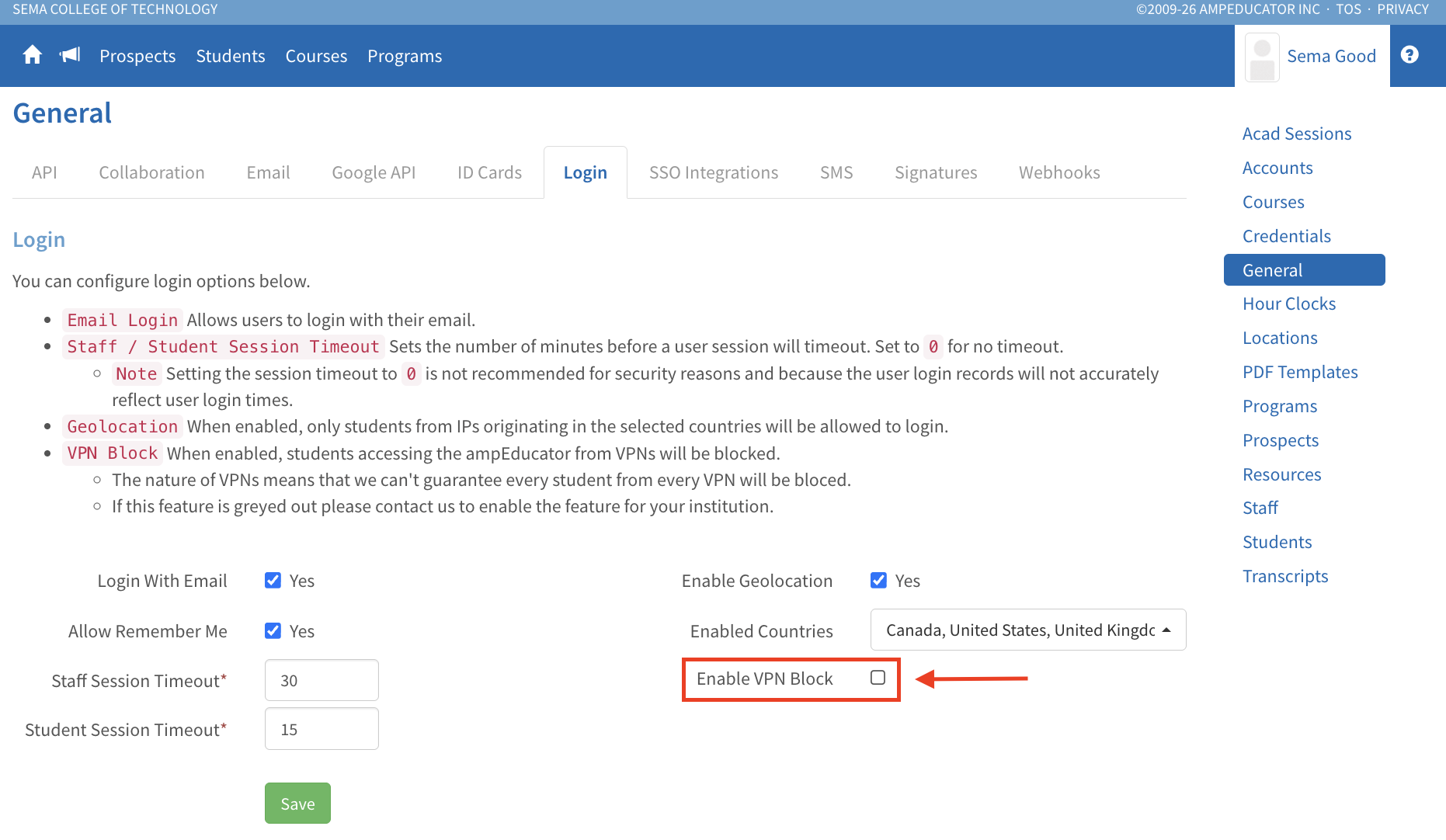The image size is (1446, 840).
Task: Switch to the API tab
Action: [x=44, y=172]
